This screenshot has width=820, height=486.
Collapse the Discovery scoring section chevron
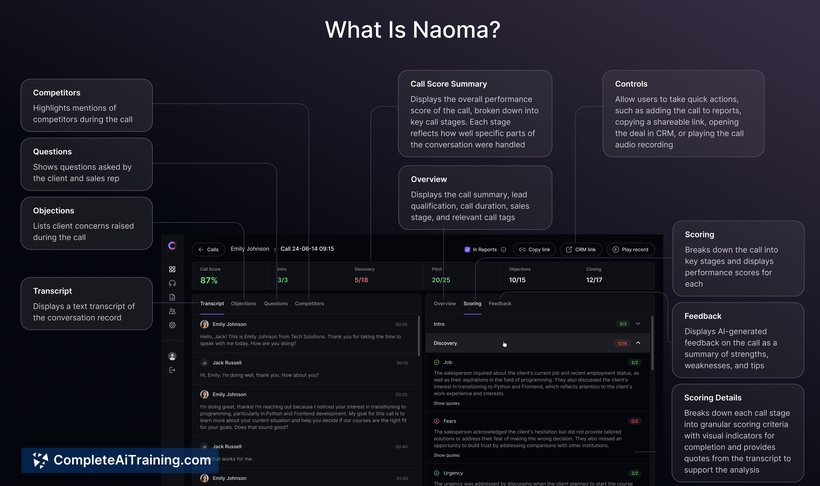(638, 343)
